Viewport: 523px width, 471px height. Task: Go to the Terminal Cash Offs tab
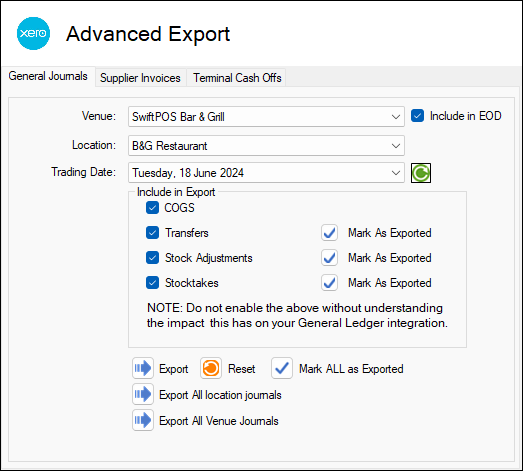point(237,78)
